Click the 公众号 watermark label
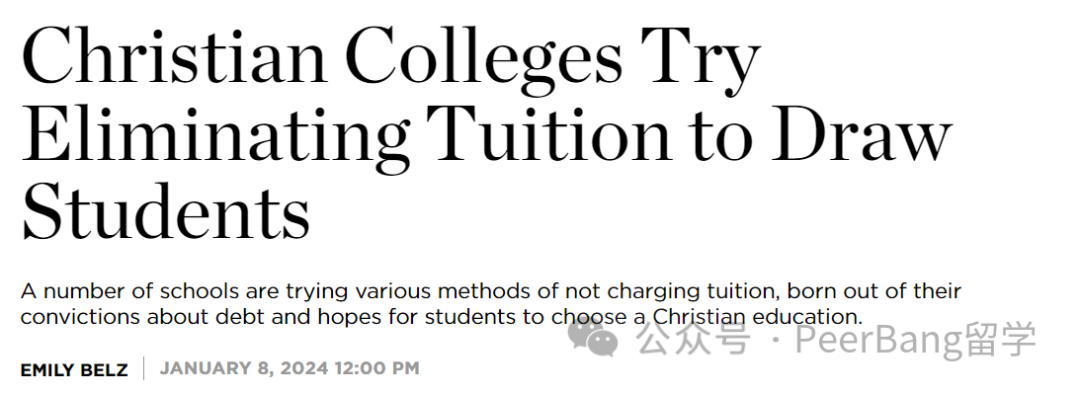1080x395 pixels. coord(692,340)
